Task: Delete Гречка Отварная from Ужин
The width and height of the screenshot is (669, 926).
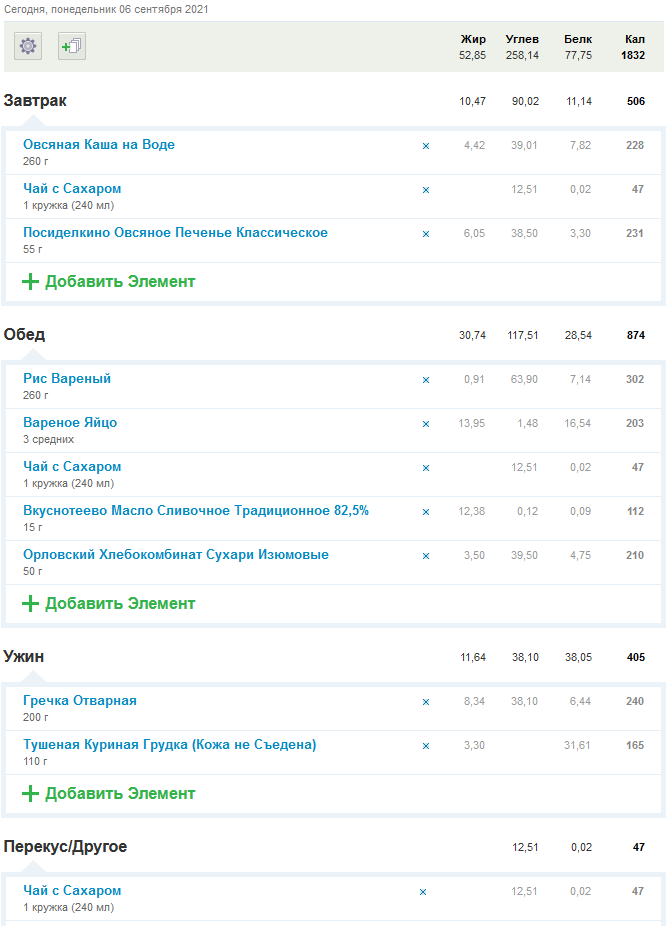Action: pyautogui.click(x=425, y=702)
